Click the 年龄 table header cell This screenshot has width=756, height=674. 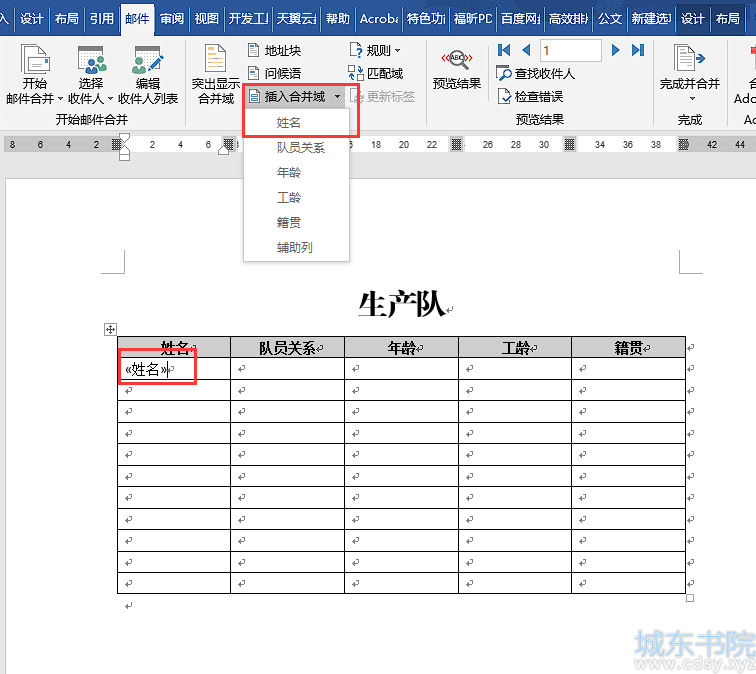[x=402, y=347]
